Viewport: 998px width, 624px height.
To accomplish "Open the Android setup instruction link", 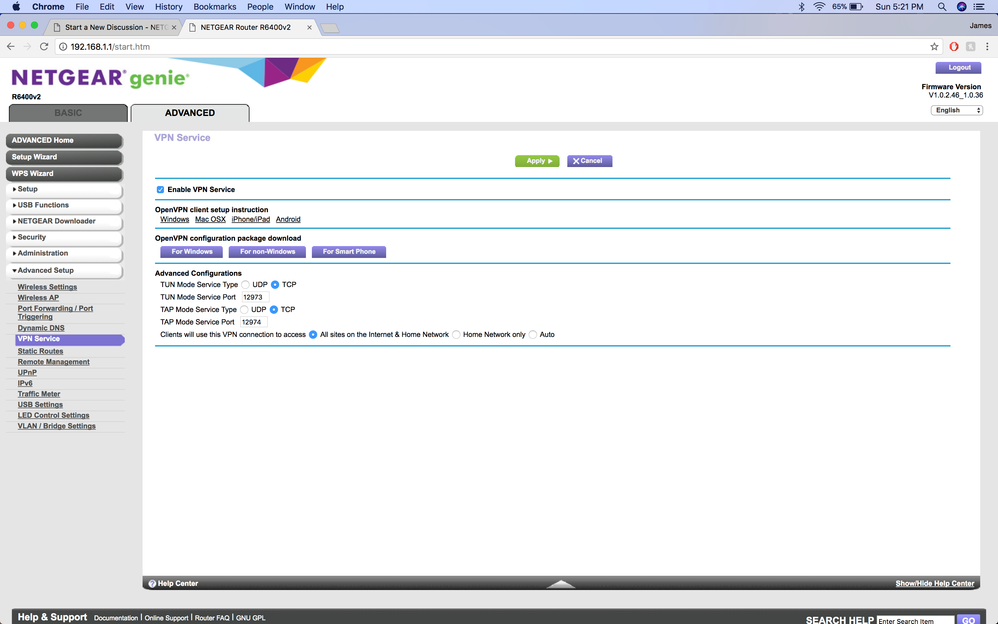I will tap(288, 219).
